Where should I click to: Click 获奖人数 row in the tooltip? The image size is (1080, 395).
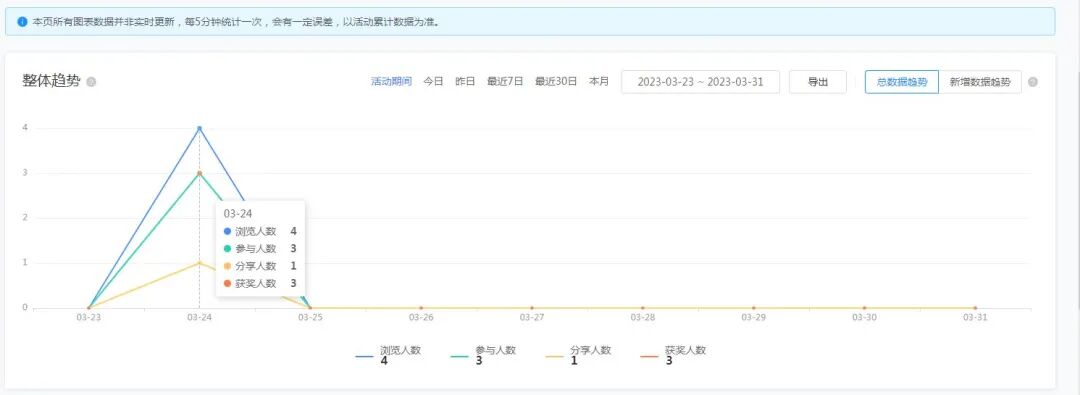click(260, 283)
